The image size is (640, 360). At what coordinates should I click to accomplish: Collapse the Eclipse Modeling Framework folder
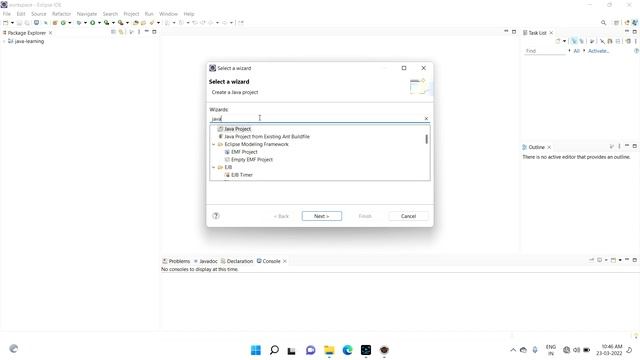point(213,144)
